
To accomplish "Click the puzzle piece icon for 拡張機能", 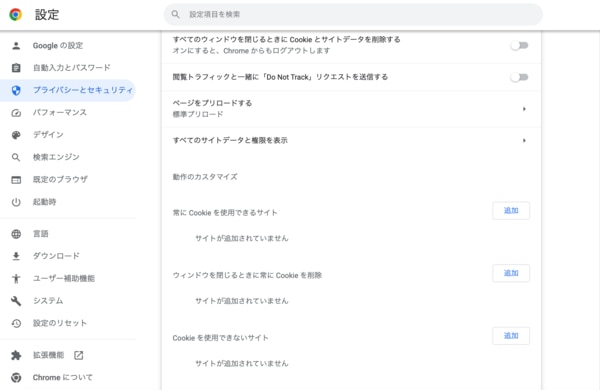I will click(16, 355).
